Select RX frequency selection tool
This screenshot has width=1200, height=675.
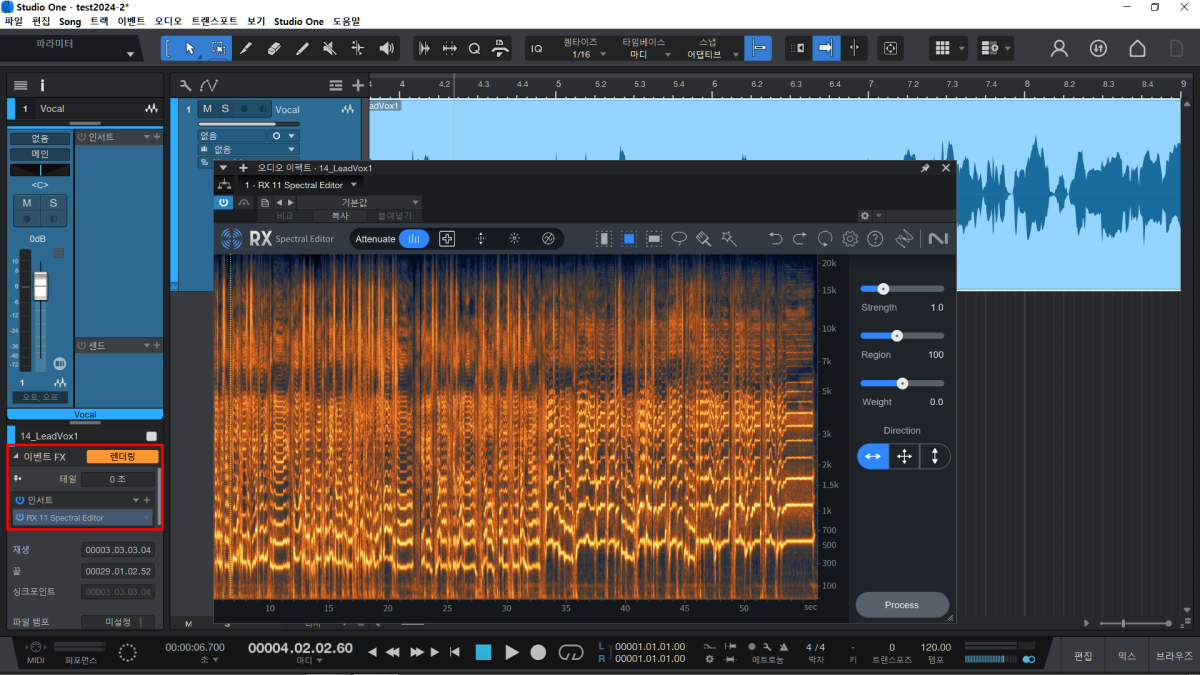click(x=654, y=239)
